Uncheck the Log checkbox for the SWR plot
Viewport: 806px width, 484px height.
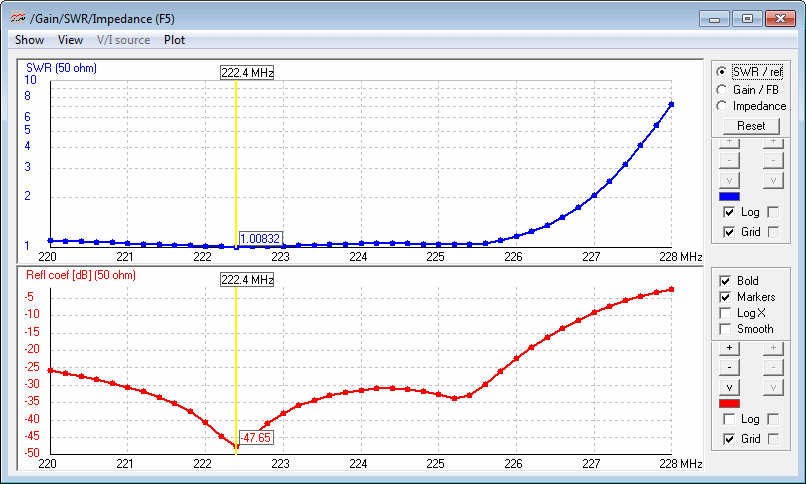pyautogui.click(x=729, y=212)
